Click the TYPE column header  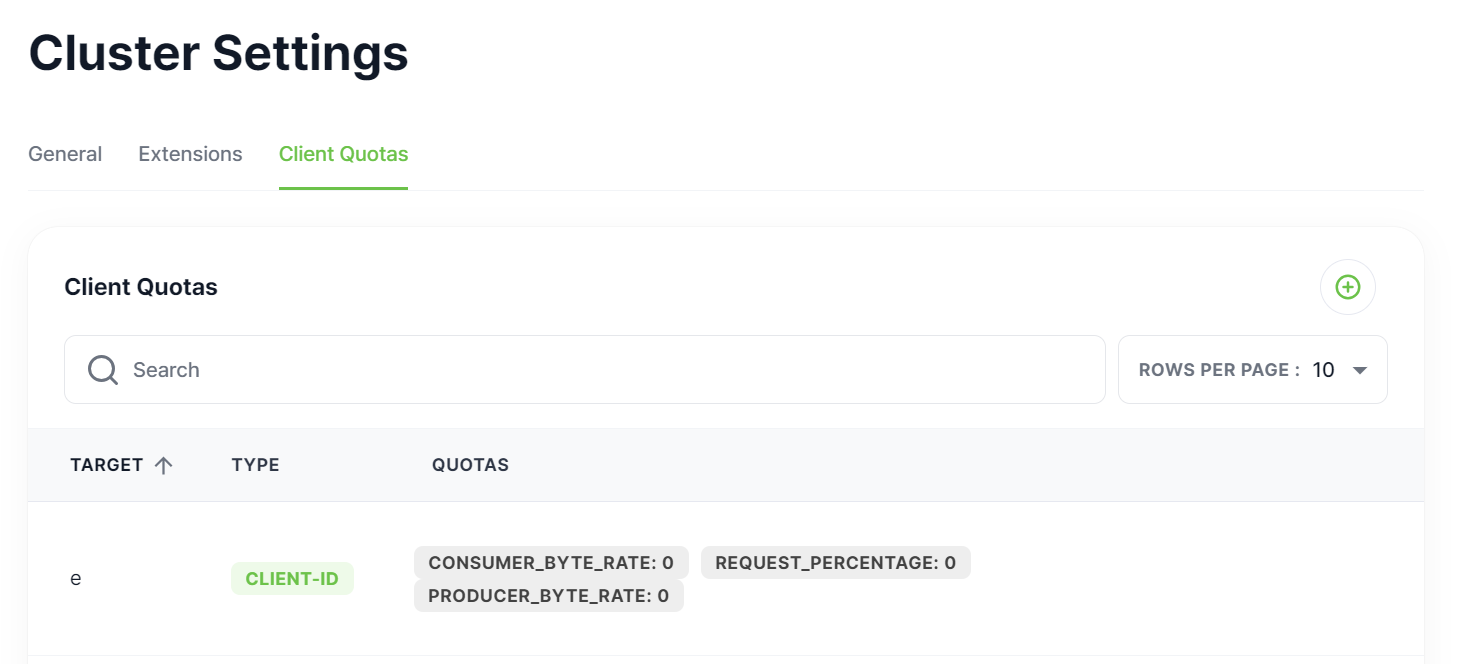point(255,465)
